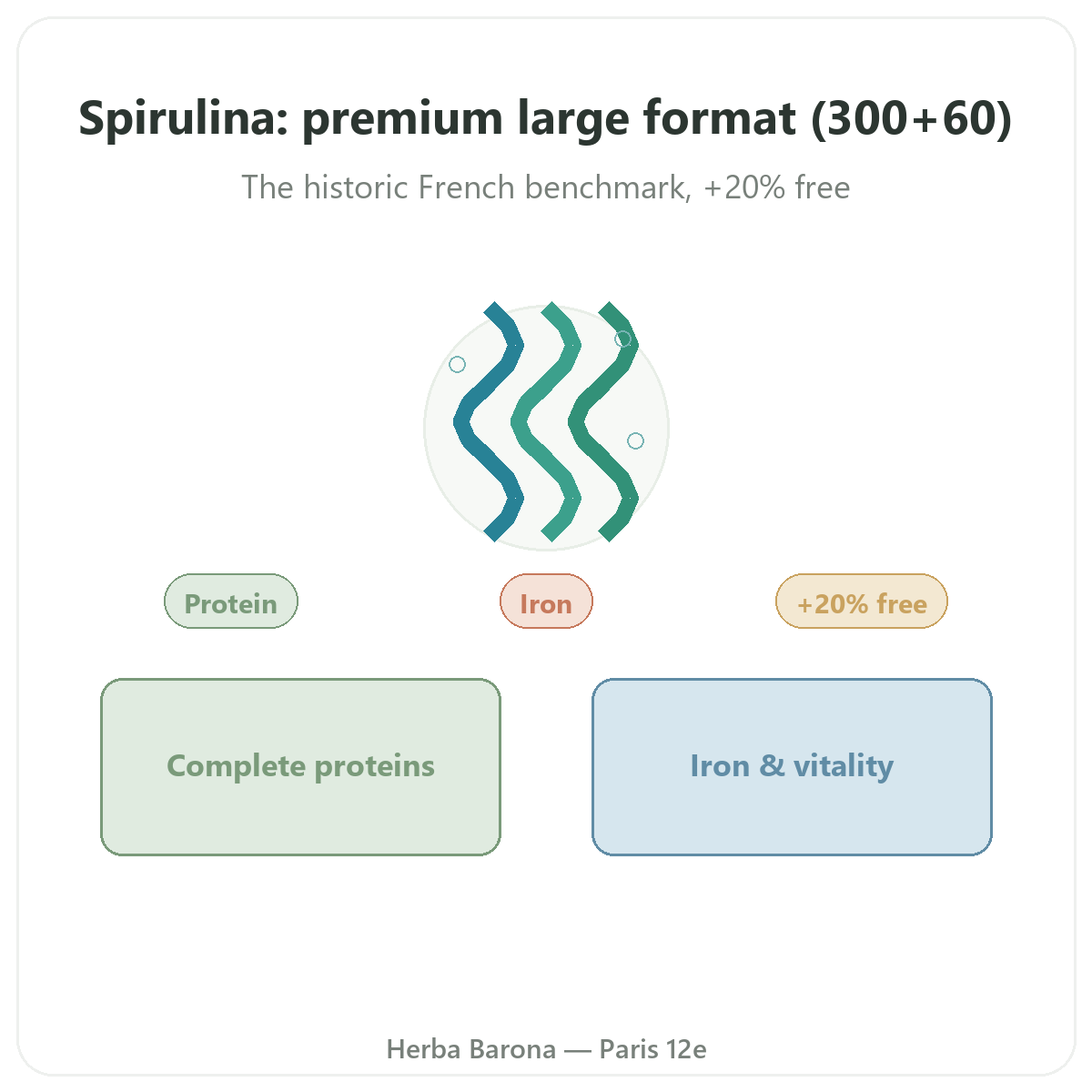This screenshot has height=1092, width=1092.
Task: Select the Iron pill tag
Action: [546, 602]
